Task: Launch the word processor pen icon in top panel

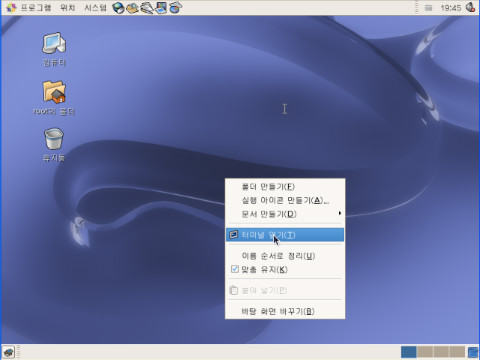Action: pos(147,7)
